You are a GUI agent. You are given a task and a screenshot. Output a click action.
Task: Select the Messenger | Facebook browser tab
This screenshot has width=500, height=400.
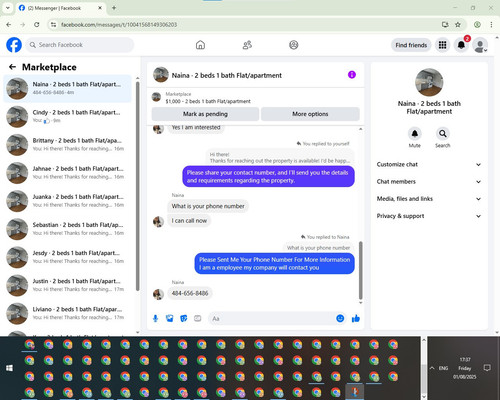61,8
